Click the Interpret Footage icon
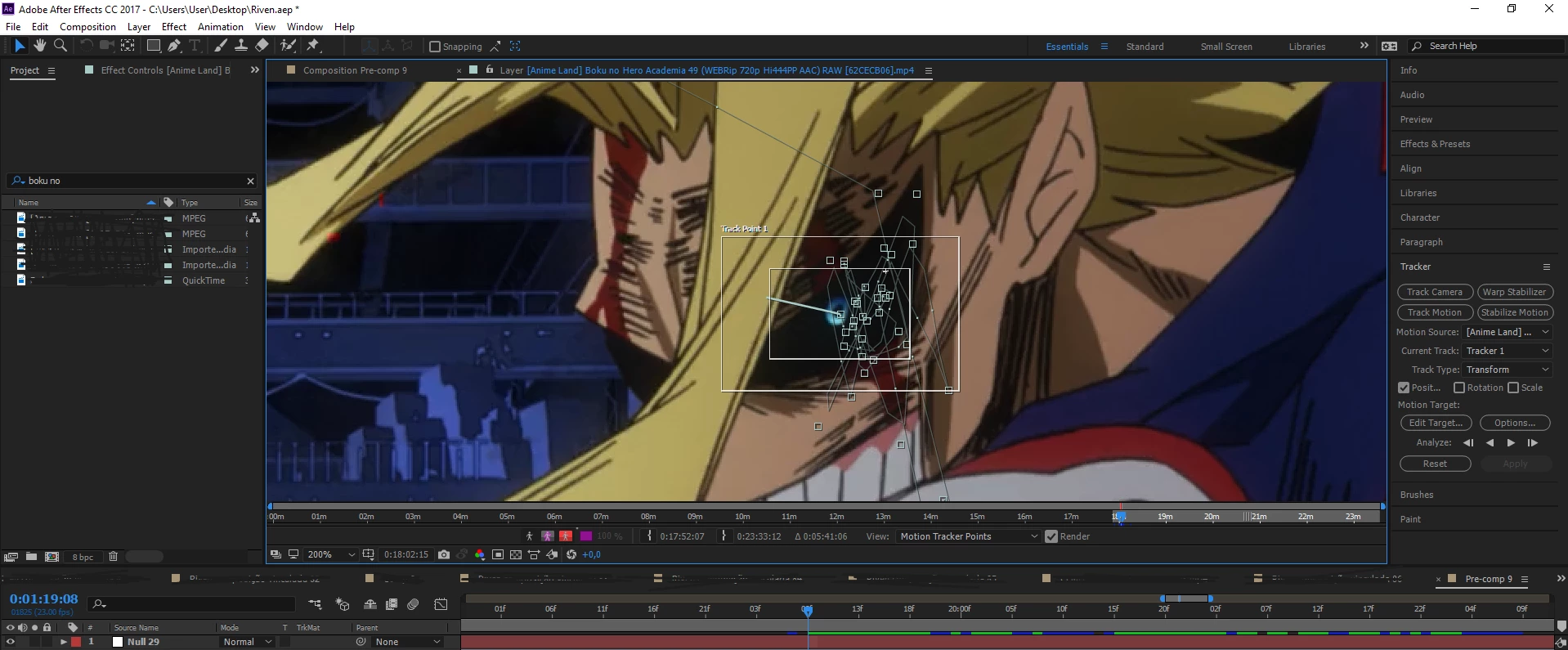 11,557
